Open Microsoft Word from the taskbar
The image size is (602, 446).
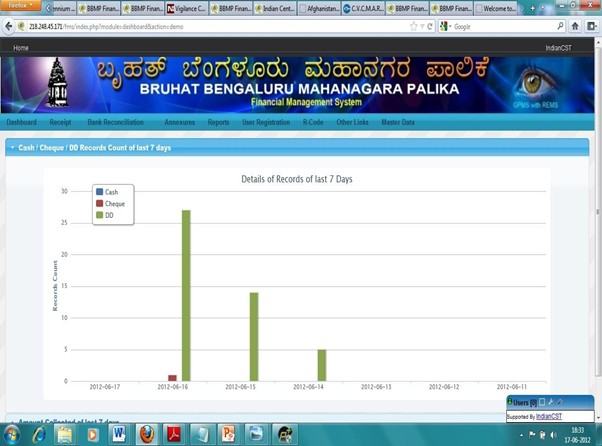pos(119,435)
